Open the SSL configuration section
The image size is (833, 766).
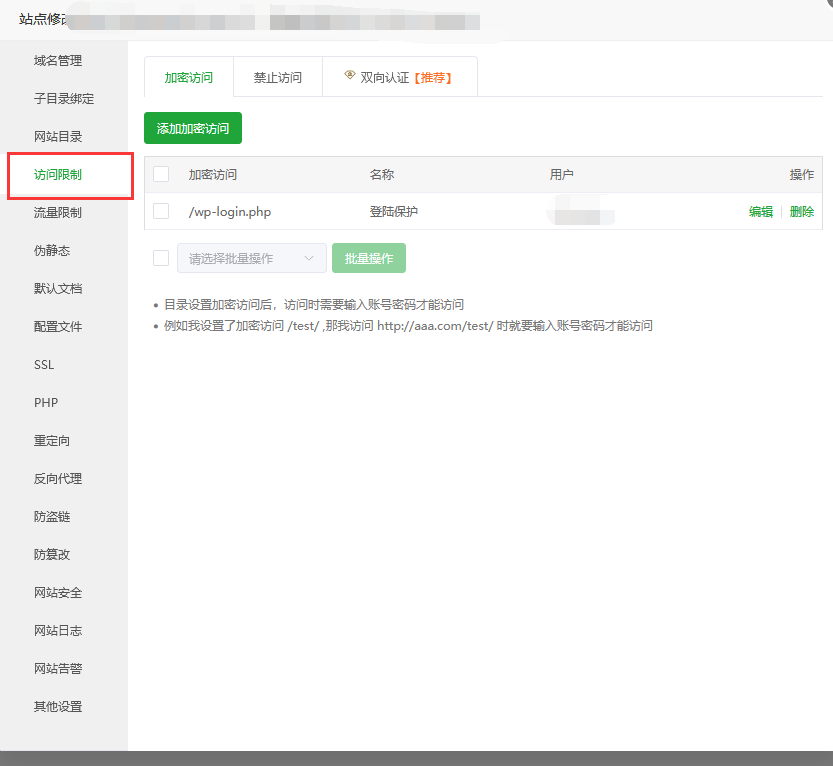tap(46, 364)
